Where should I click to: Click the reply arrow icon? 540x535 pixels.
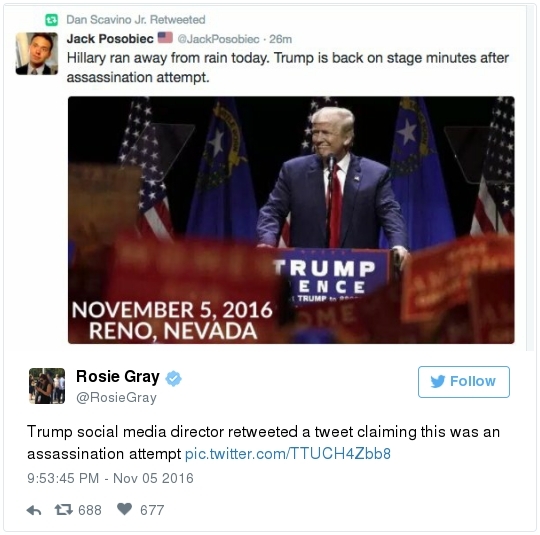[34, 510]
